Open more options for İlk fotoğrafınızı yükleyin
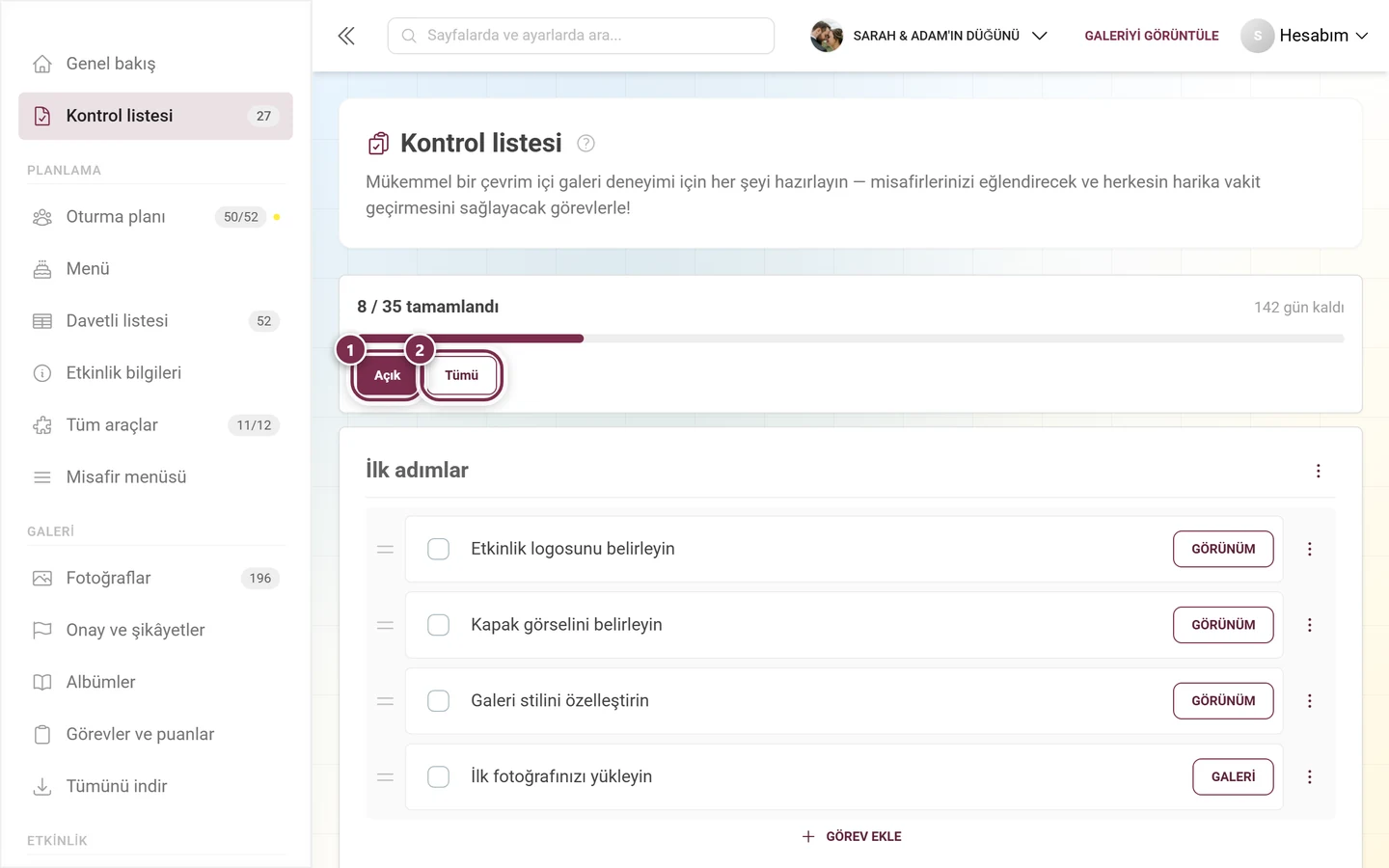This screenshot has width=1389, height=868. tap(1310, 777)
